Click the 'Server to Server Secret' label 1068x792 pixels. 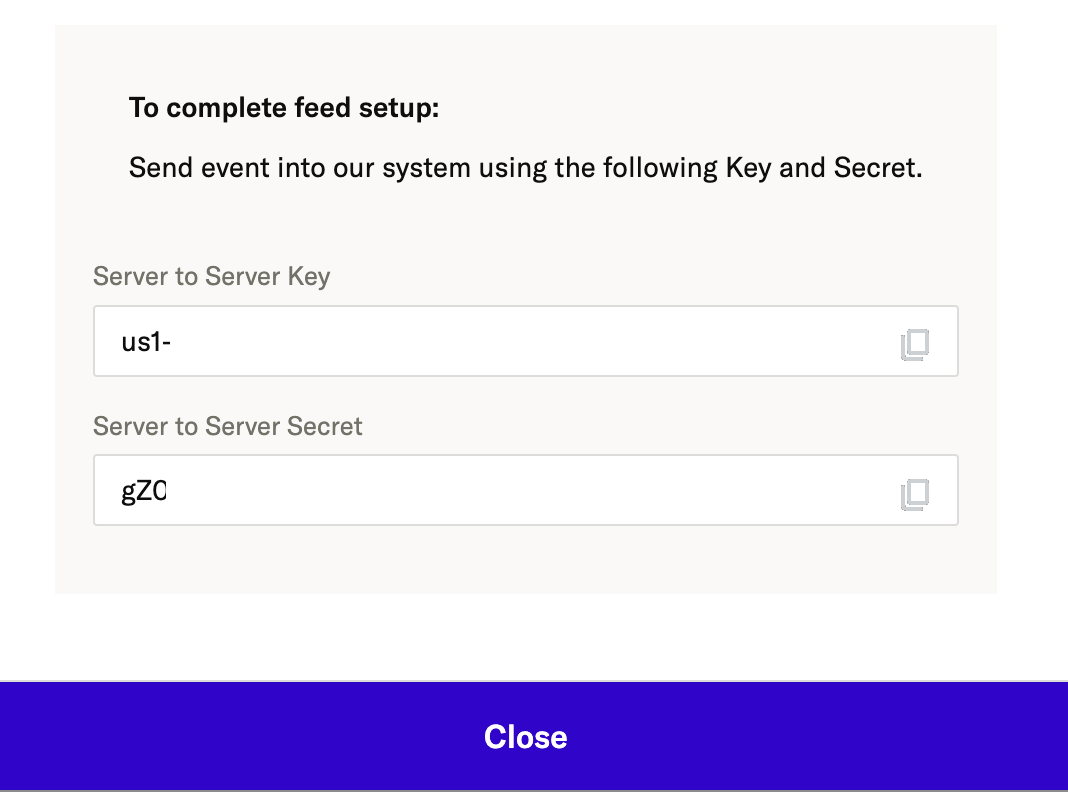227,426
